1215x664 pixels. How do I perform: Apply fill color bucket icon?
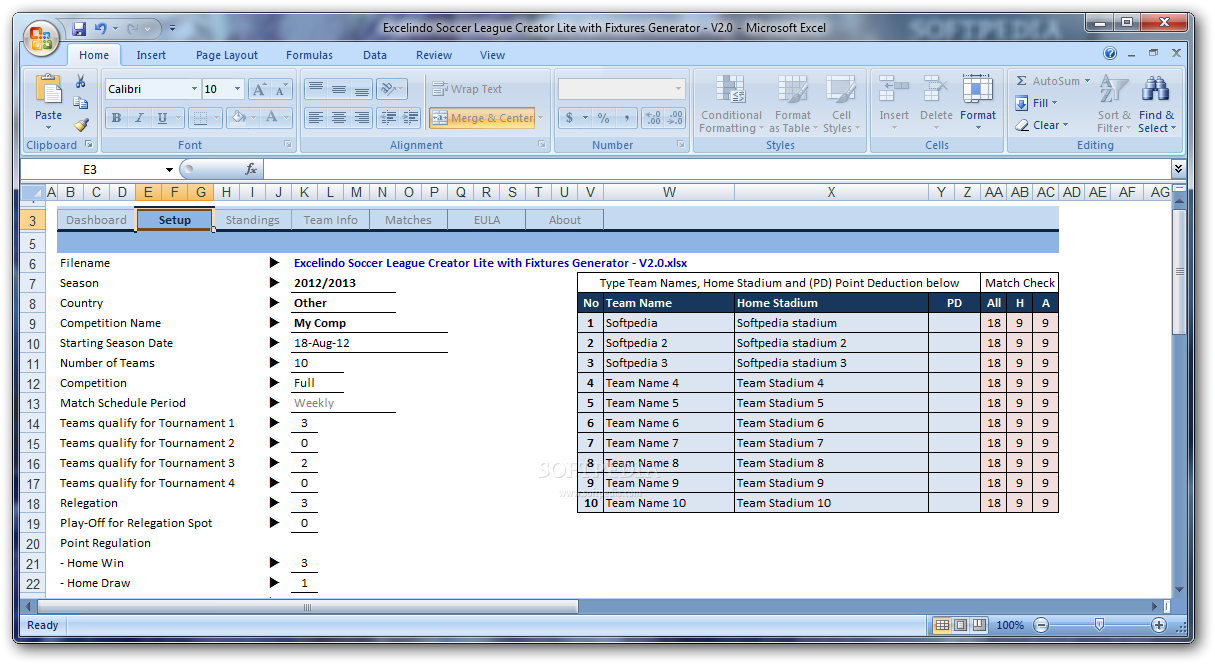click(238, 118)
